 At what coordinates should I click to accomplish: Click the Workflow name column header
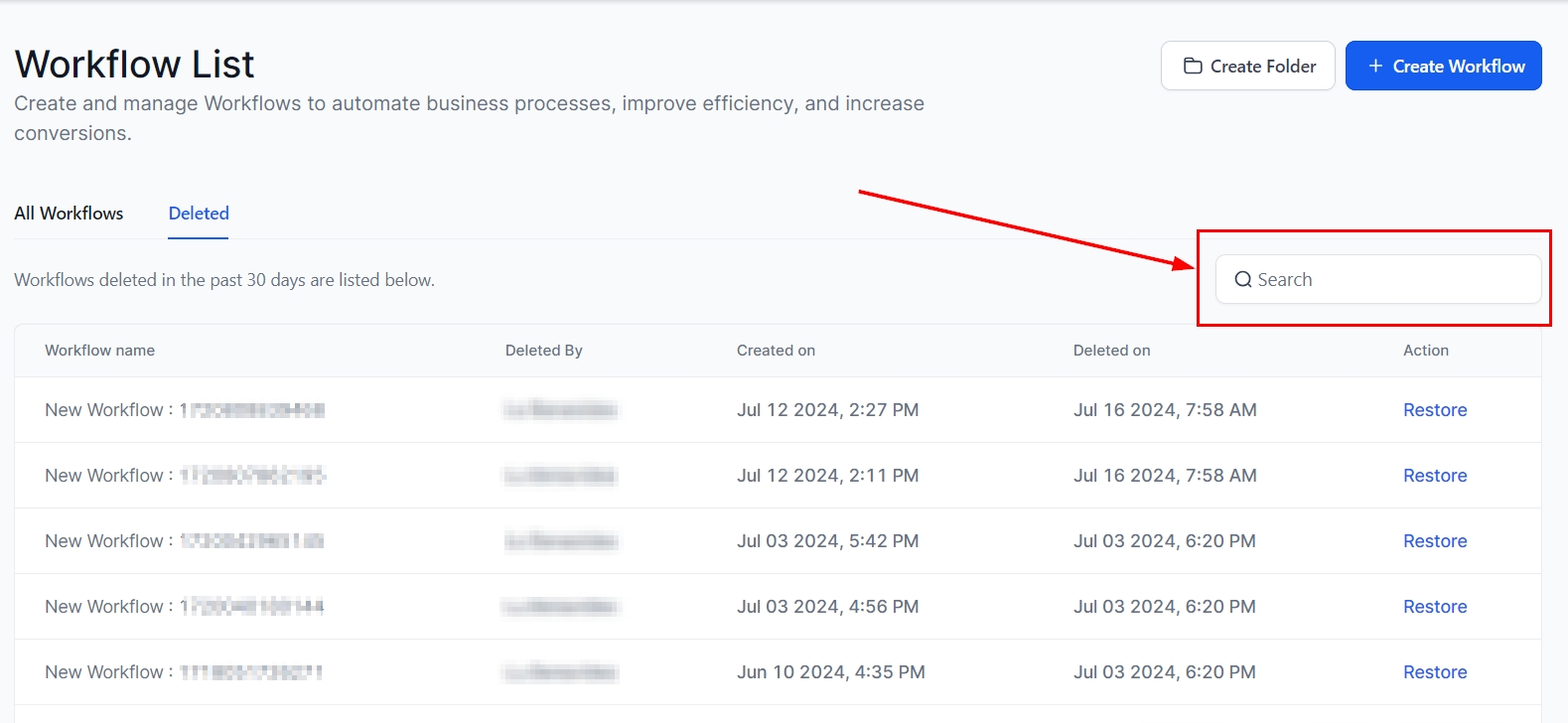coord(99,351)
